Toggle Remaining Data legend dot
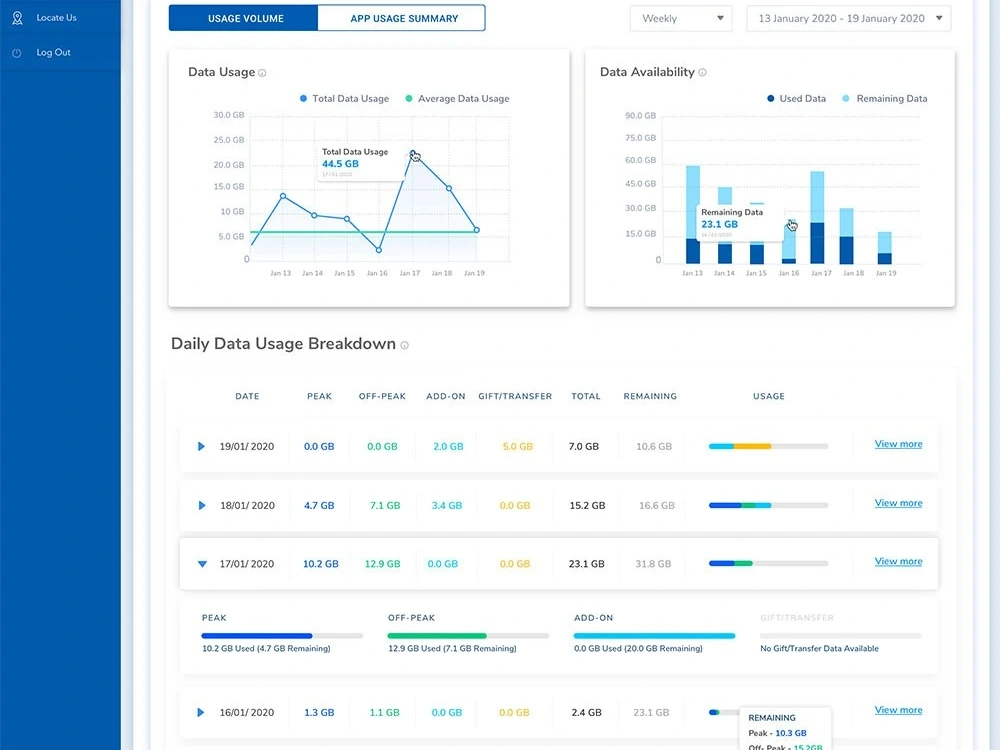The width and height of the screenshot is (1000, 750). point(846,98)
